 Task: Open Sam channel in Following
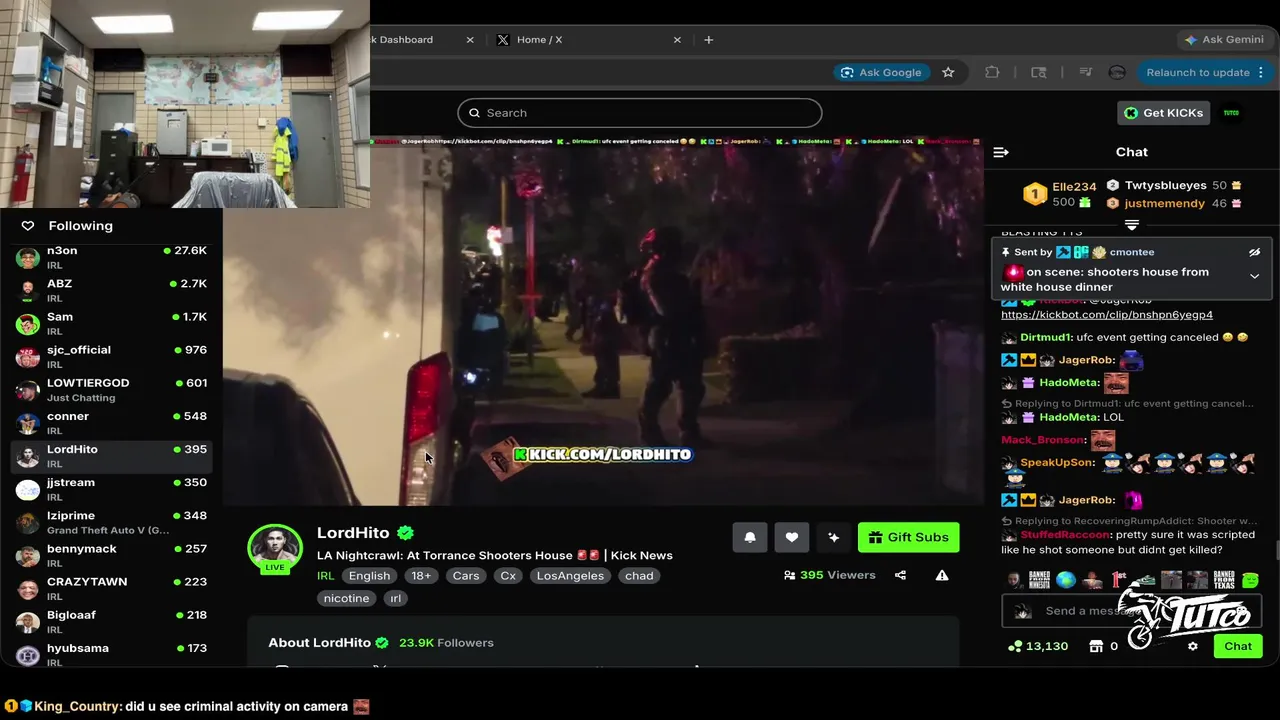click(112, 324)
